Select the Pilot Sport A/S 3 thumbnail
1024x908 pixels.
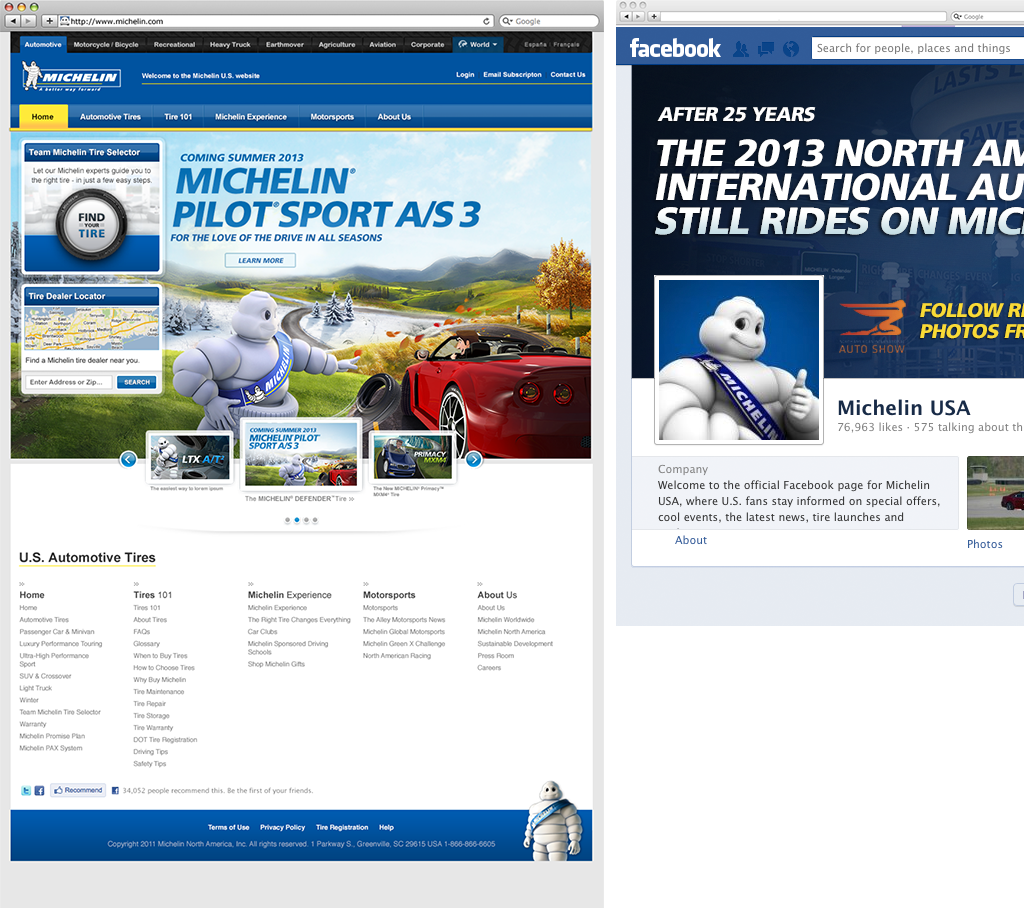tap(301, 454)
